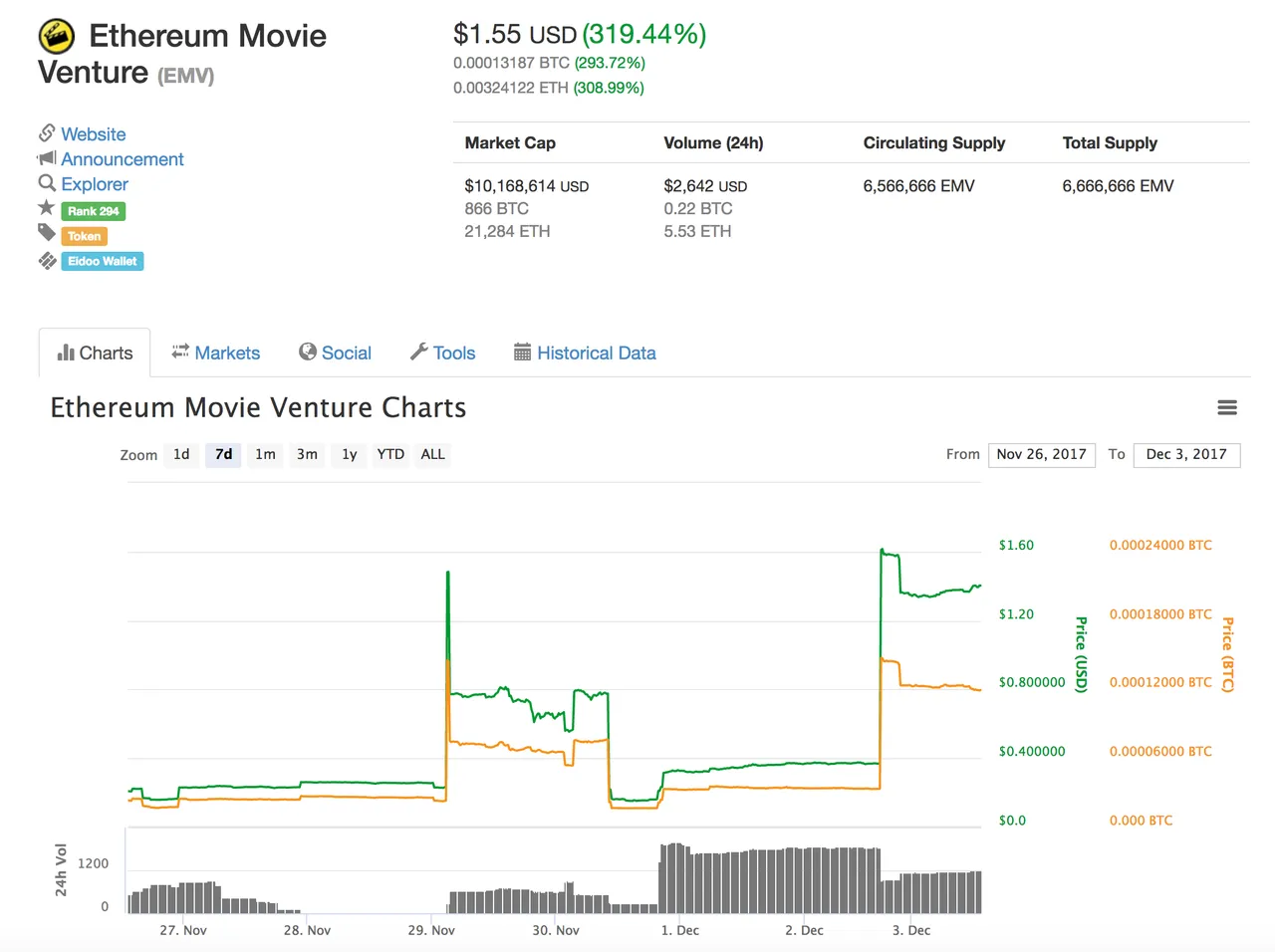Click the $1.60 USD axis tick

(x=1016, y=545)
